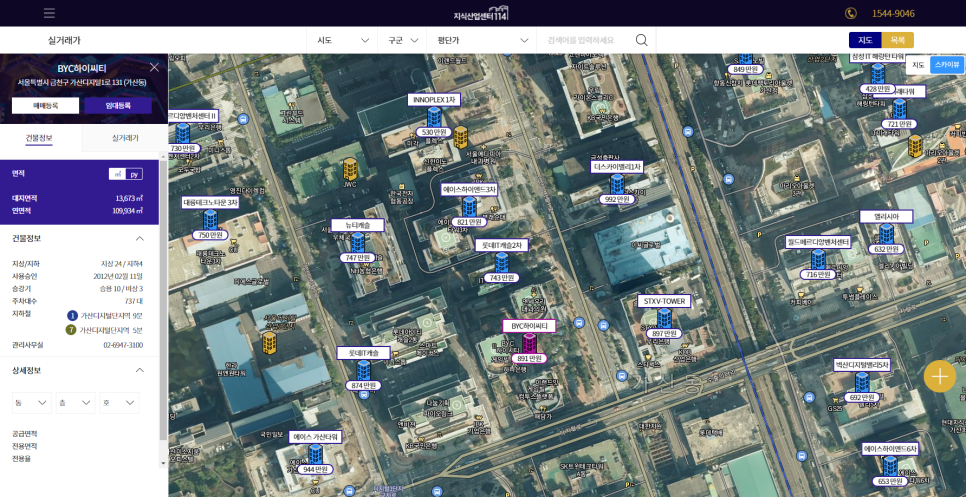Open the 실거래가 tab in the panel

[125, 138]
